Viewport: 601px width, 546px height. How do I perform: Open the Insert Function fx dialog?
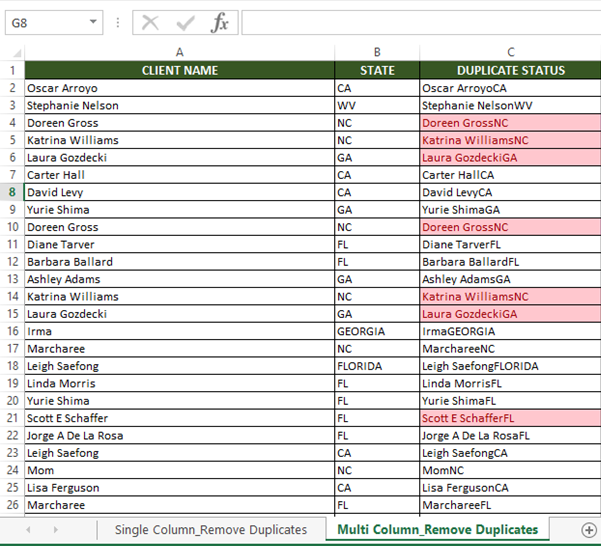point(220,23)
